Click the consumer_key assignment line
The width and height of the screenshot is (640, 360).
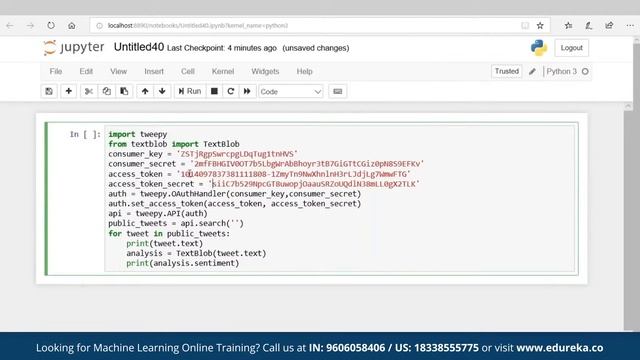pyautogui.click(x=203, y=154)
